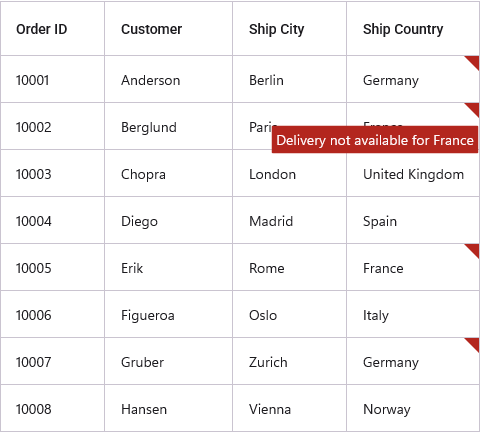Viewport: 480px width, 432px height.
Task: Select the Figueroa customer cell
Action: click(168, 314)
